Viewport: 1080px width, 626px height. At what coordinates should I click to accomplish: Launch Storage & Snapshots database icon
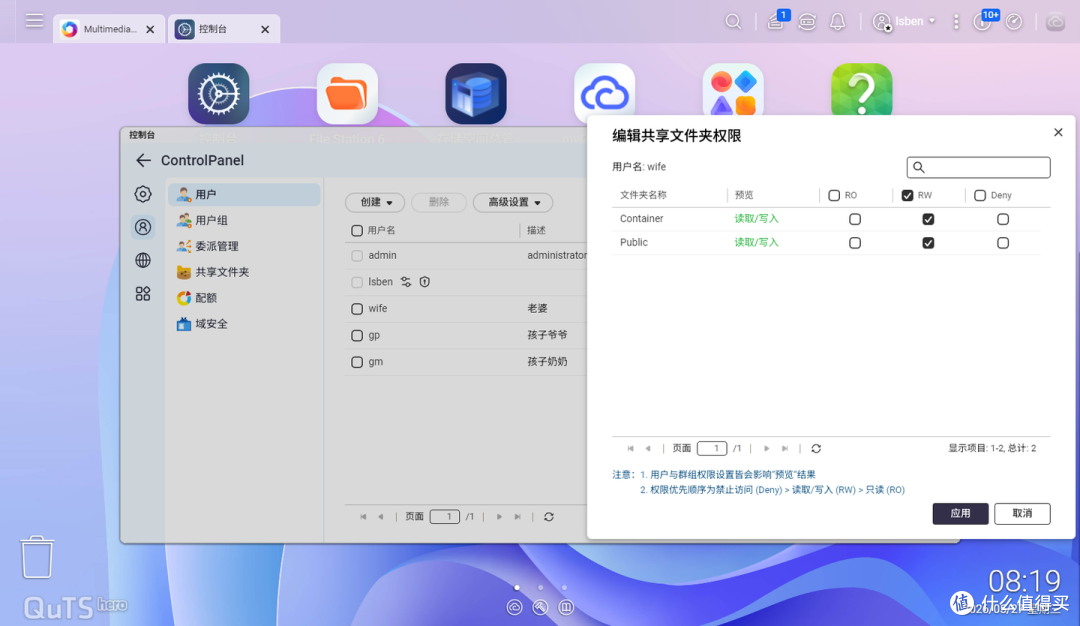pos(476,94)
